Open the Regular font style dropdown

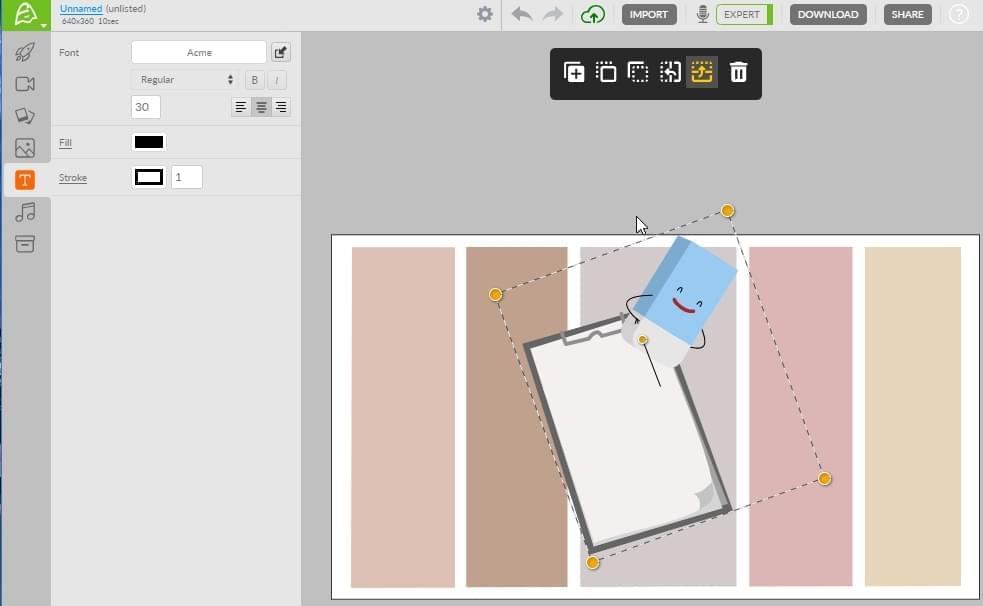pos(185,80)
